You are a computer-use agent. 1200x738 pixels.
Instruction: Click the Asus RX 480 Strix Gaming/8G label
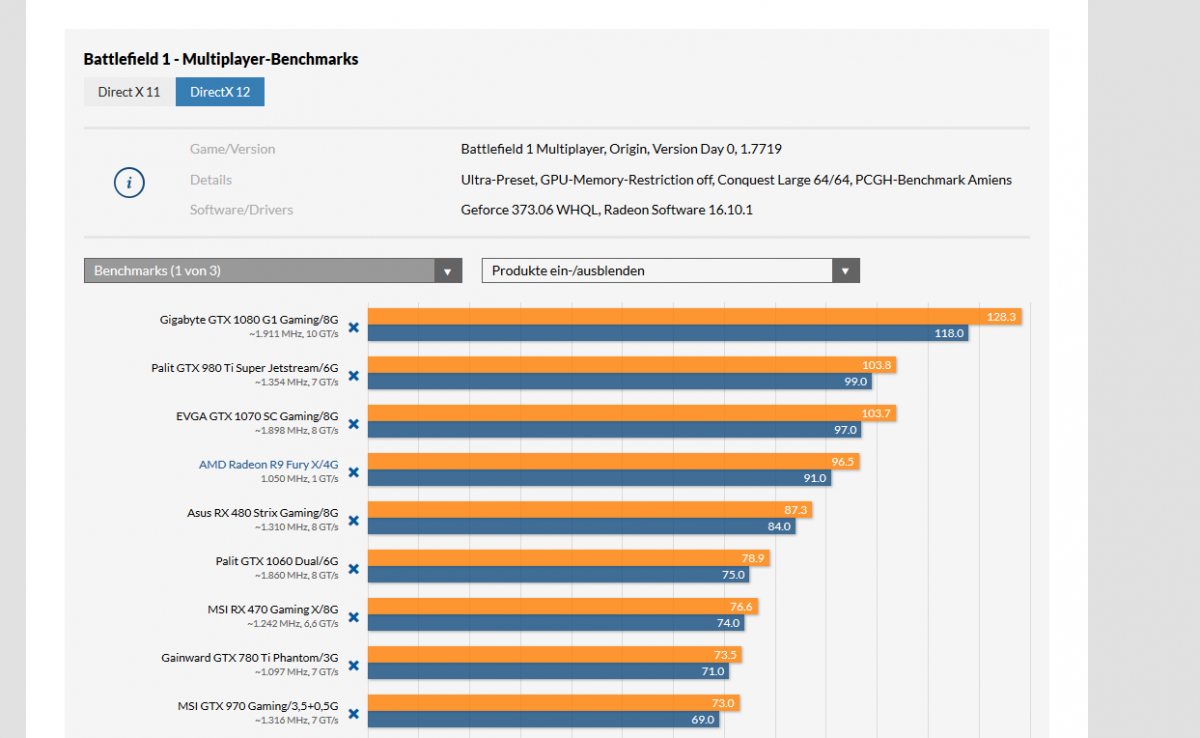[263, 513]
